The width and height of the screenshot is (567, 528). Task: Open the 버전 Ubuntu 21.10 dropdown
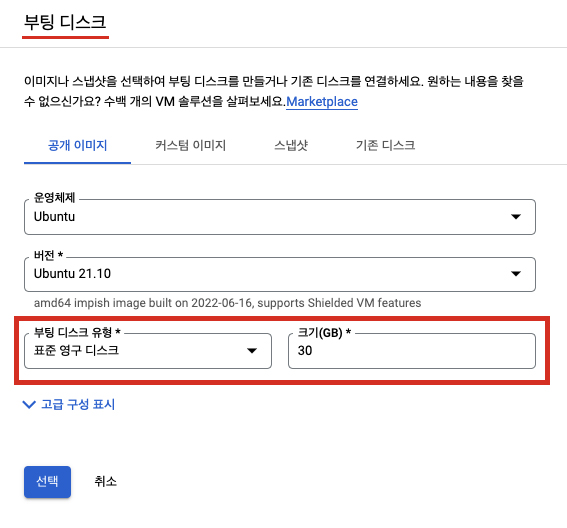click(x=280, y=274)
